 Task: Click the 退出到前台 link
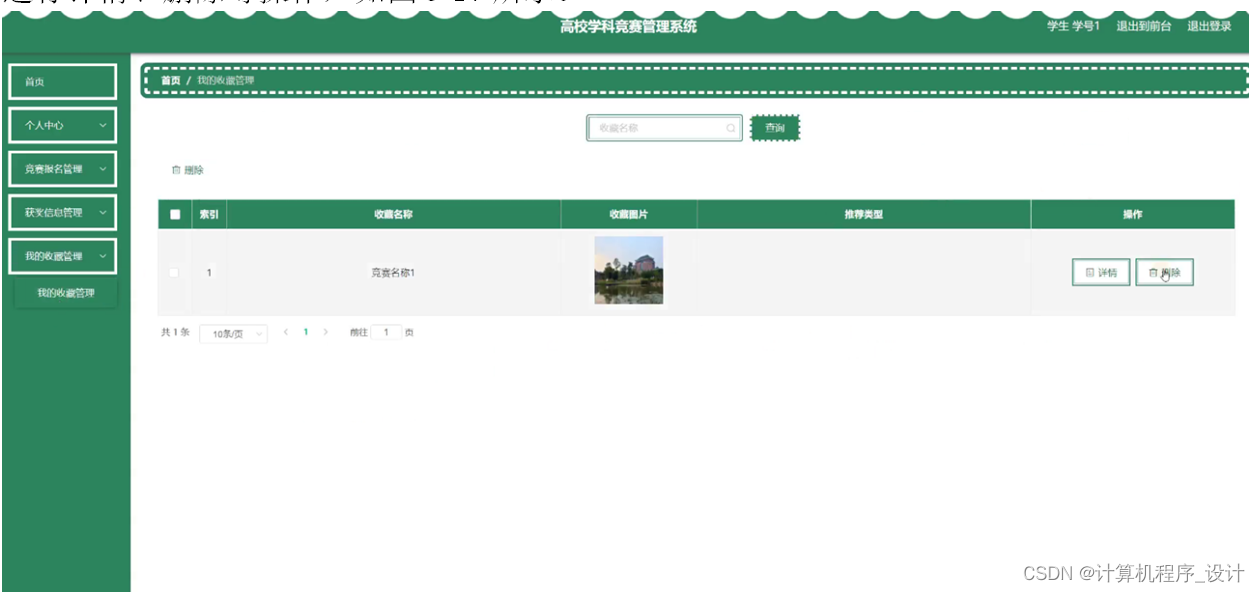(x=1144, y=26)
